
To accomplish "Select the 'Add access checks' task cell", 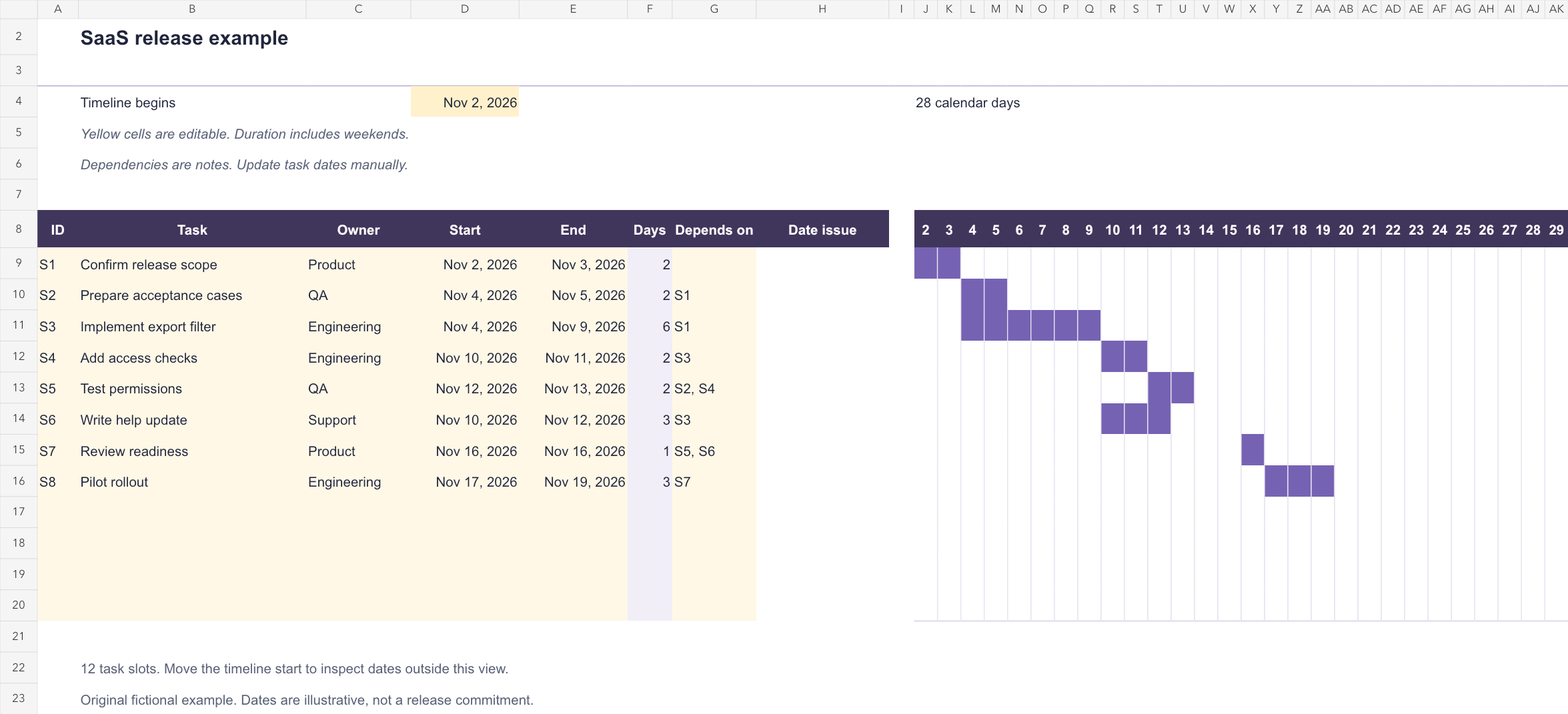I will (192, 358).
